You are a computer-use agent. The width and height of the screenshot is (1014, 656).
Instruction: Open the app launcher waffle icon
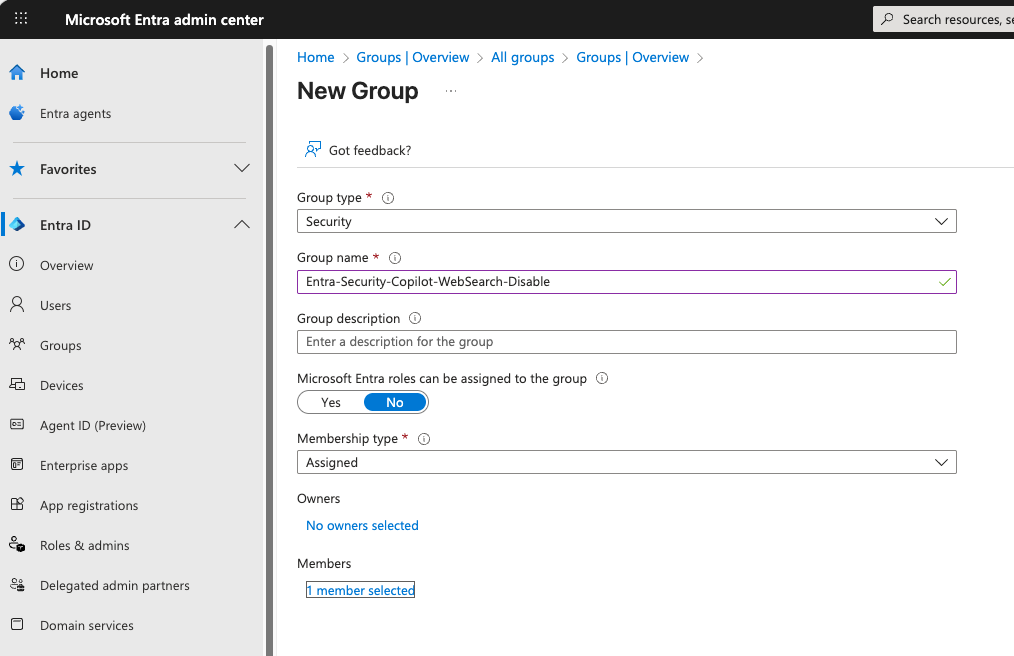point(21,19)
